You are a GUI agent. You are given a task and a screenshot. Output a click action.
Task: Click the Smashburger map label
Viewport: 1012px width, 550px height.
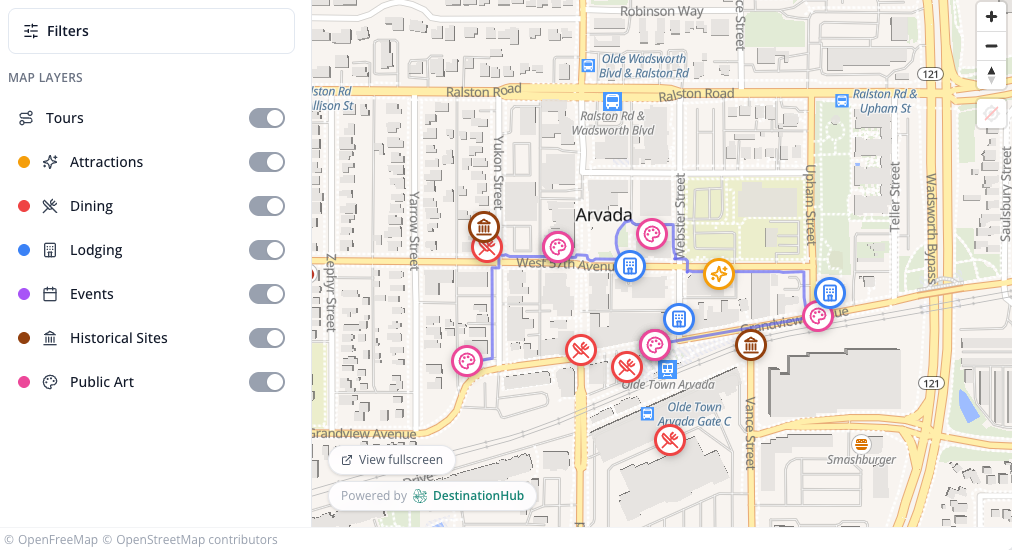[861, 460]
